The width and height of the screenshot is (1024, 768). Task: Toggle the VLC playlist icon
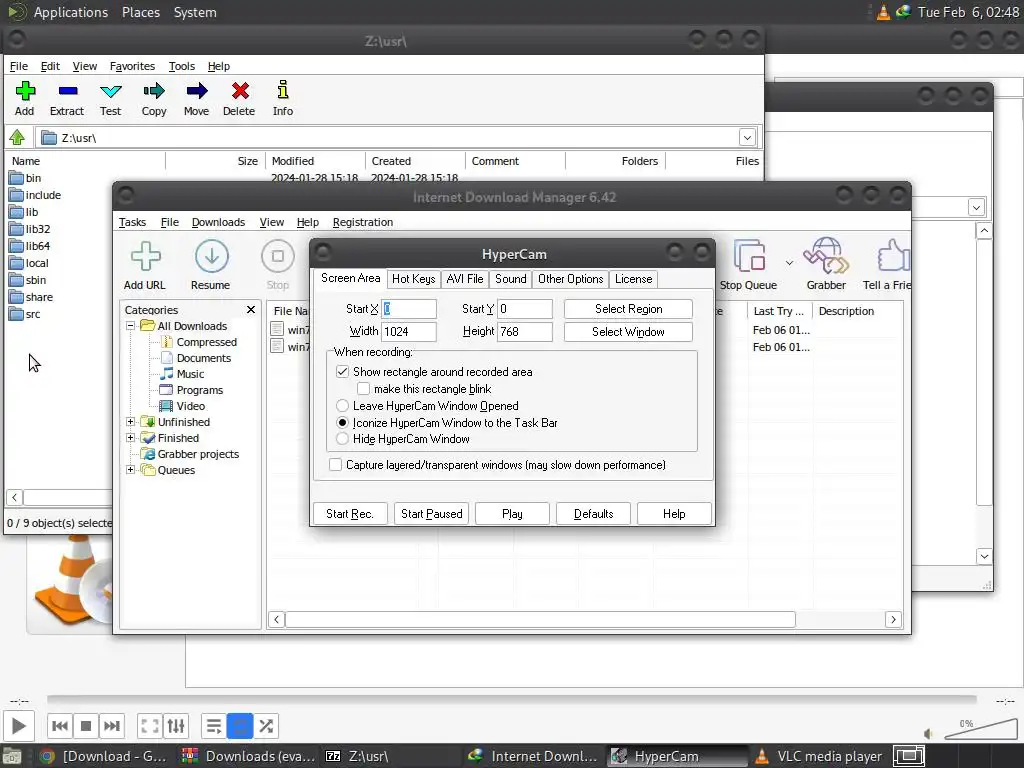[214, 726]
